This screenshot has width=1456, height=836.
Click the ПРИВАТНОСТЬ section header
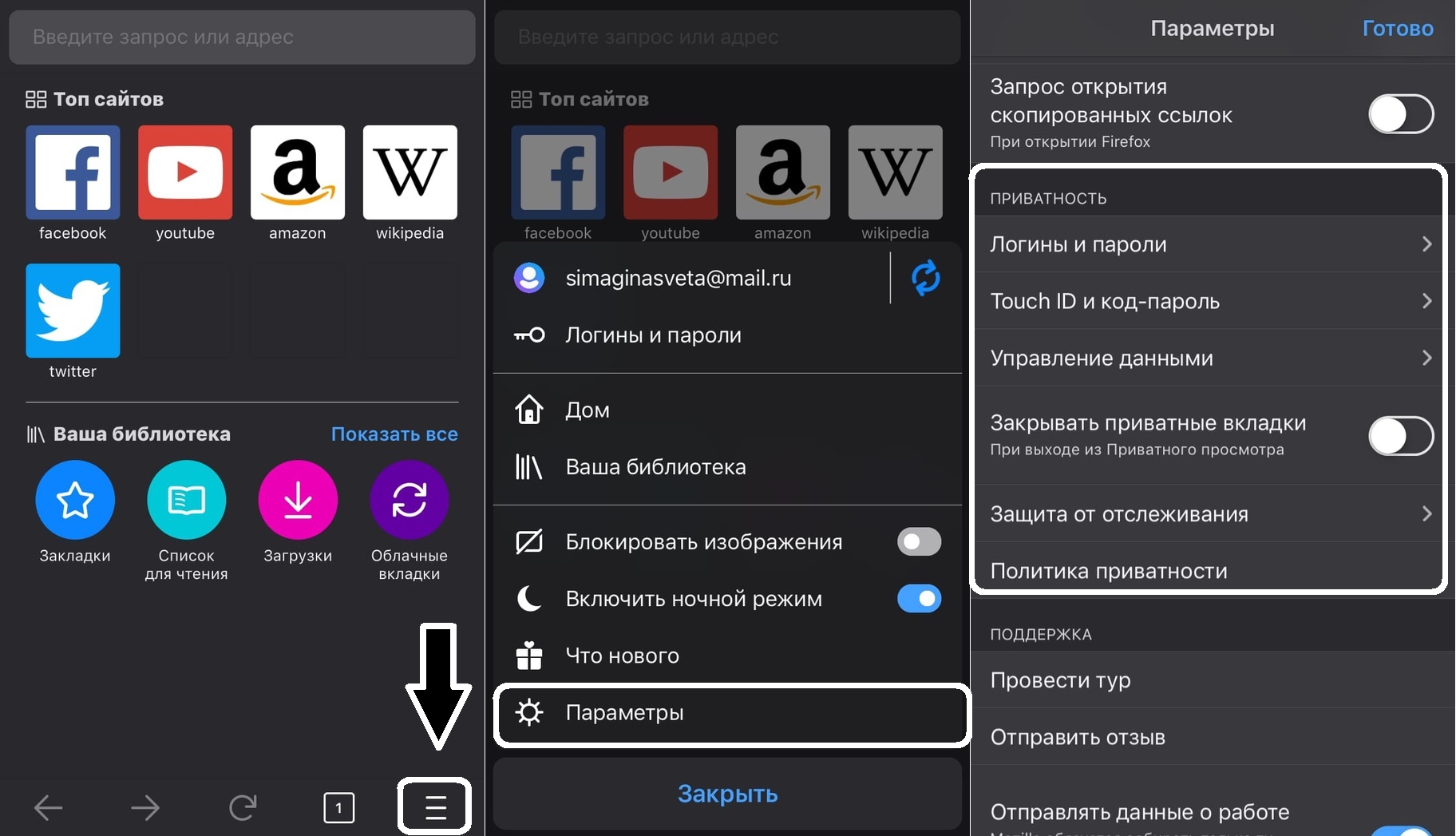[x=1048, y=199]
